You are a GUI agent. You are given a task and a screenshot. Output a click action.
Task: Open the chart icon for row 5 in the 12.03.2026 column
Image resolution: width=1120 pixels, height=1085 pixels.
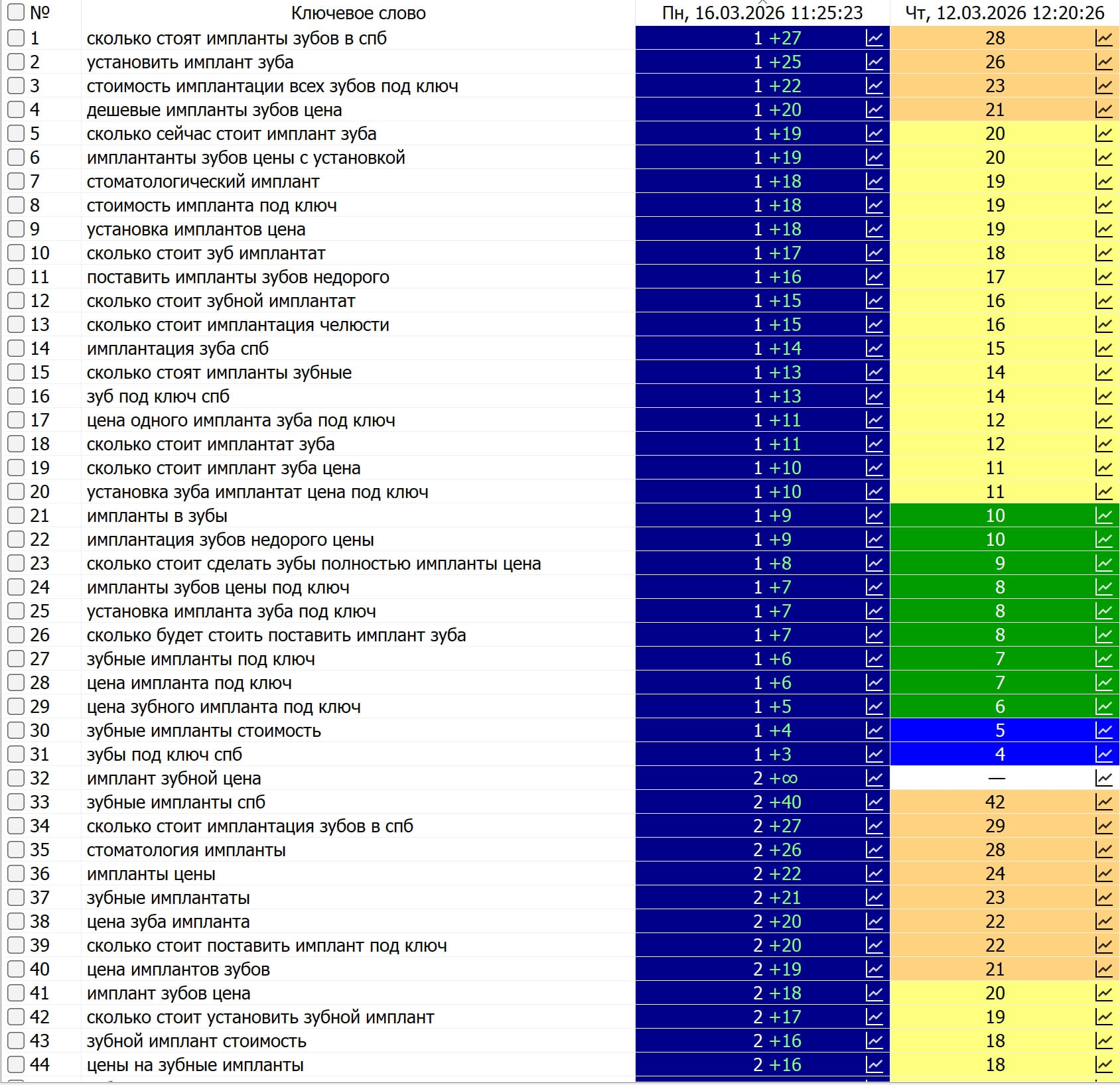(x=1103, y=134)
